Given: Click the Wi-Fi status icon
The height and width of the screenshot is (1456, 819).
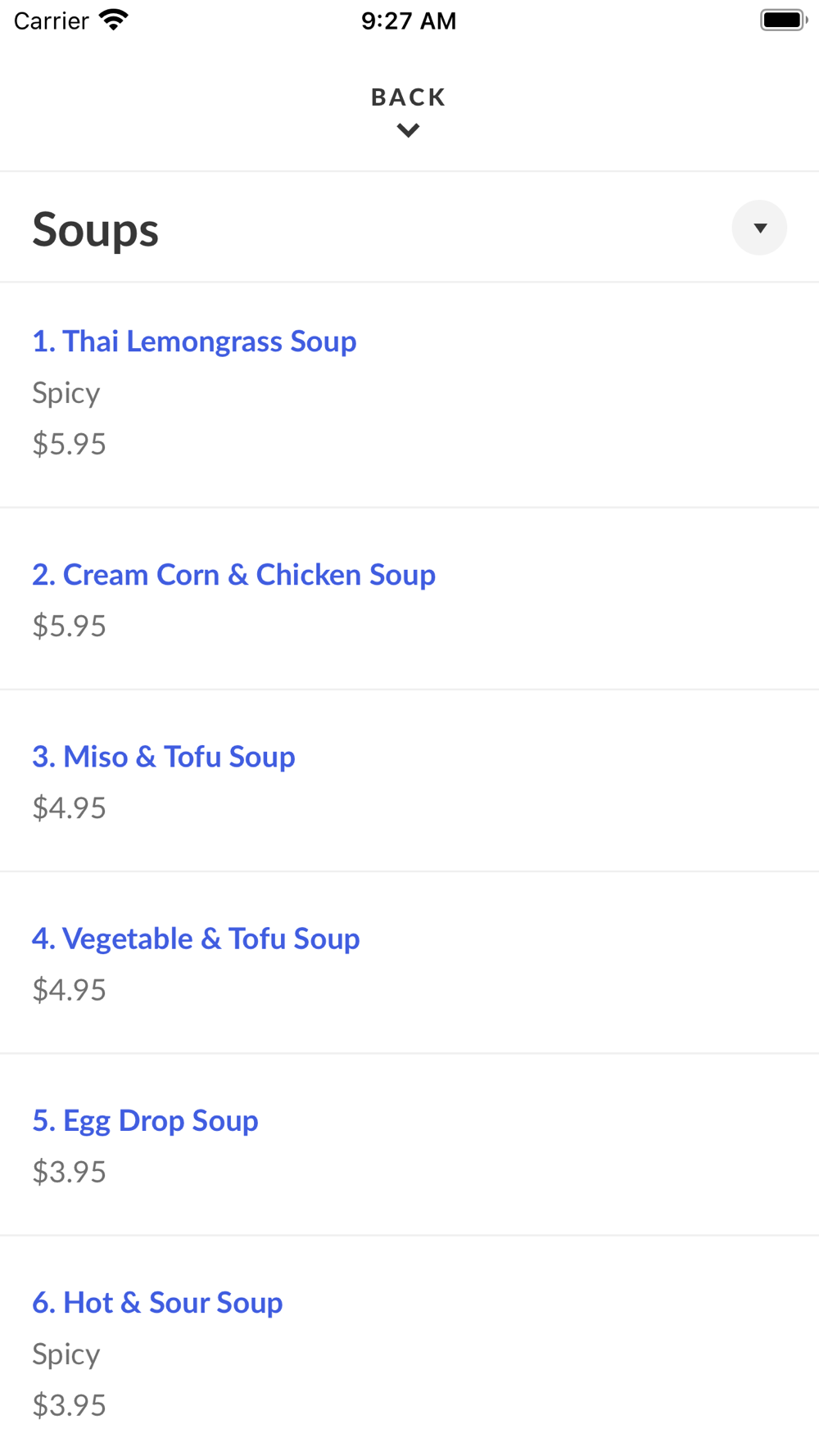Looking at the screenshot, I should (x=114, y=20).
